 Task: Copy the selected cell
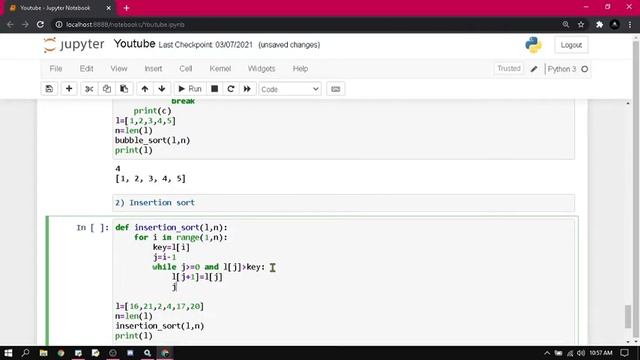(107, 89)
